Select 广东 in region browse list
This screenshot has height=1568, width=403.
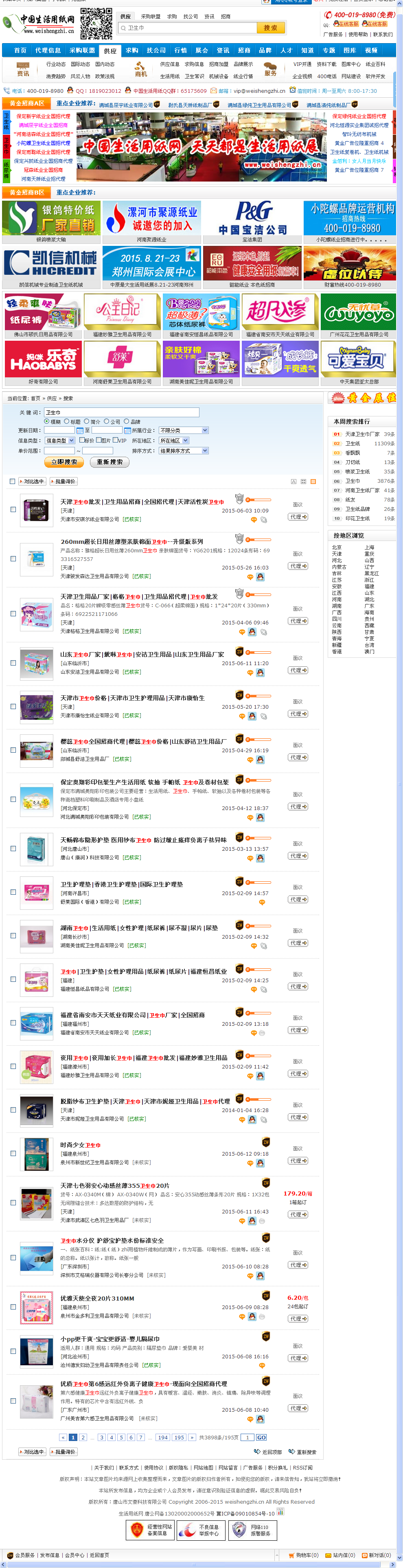pyautogui.click(x=369, y=606)
